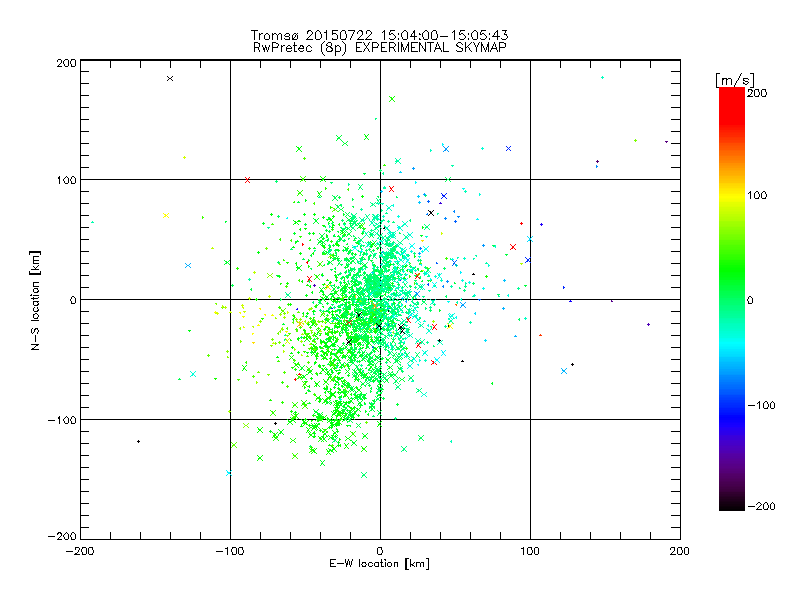The image size is (800, 600).
Task: Click the red X marker on the 100 km N-S gridline
Action: (x=247, y=180)
